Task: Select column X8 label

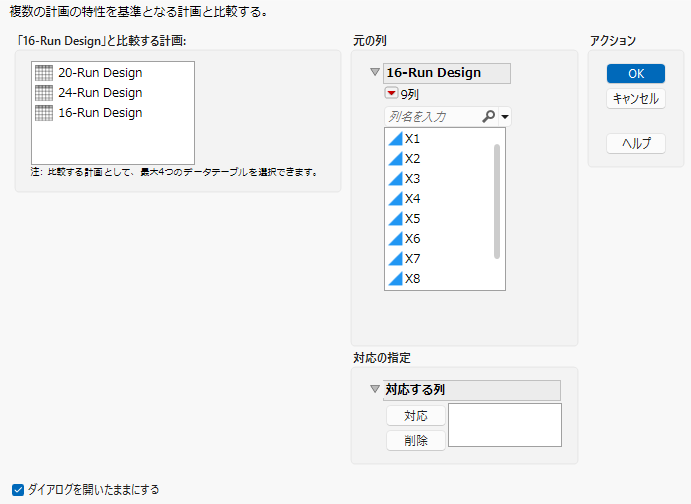Action: [x=412, y=279]
